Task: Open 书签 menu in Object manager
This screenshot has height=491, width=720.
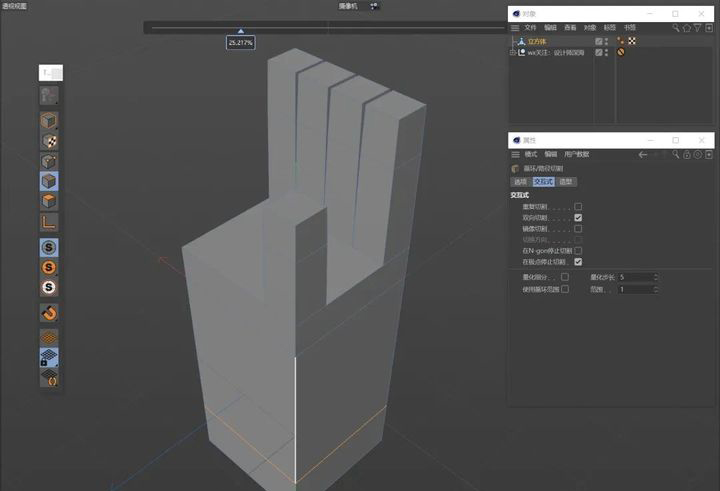Action: tap(630, 28)
